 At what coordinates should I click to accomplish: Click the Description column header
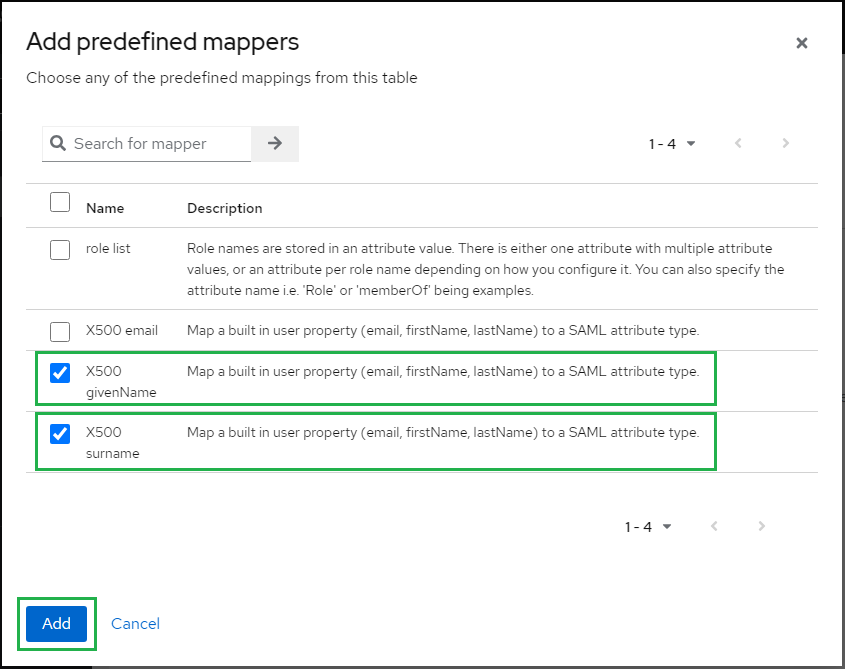[x=225, y=208]
